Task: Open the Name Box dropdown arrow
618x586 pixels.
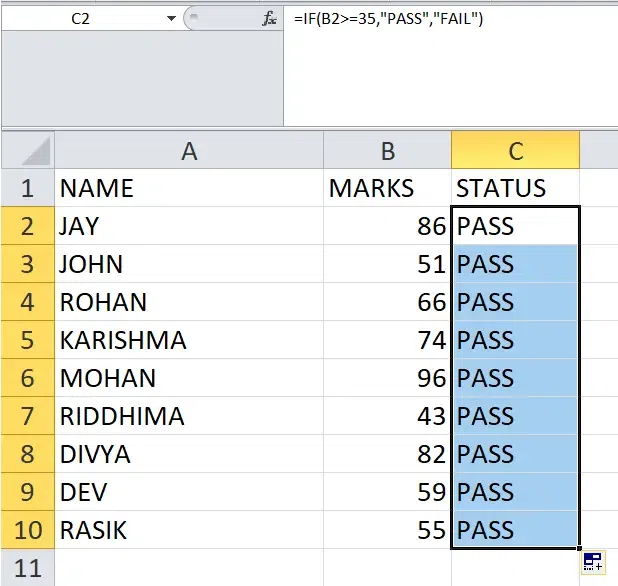Action: tap(171, 19)
